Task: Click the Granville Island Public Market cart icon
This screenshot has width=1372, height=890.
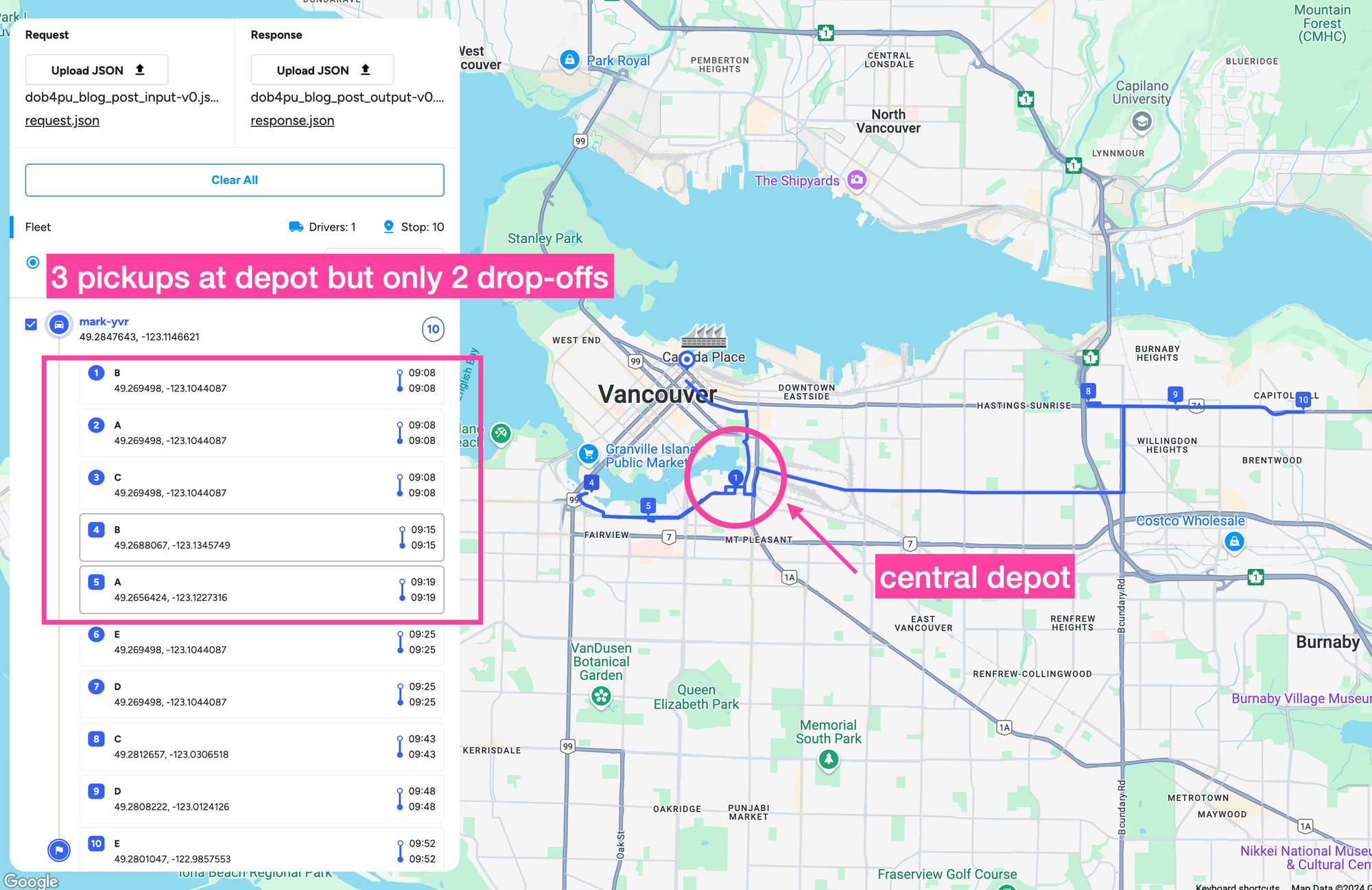Action: [588, 454]
